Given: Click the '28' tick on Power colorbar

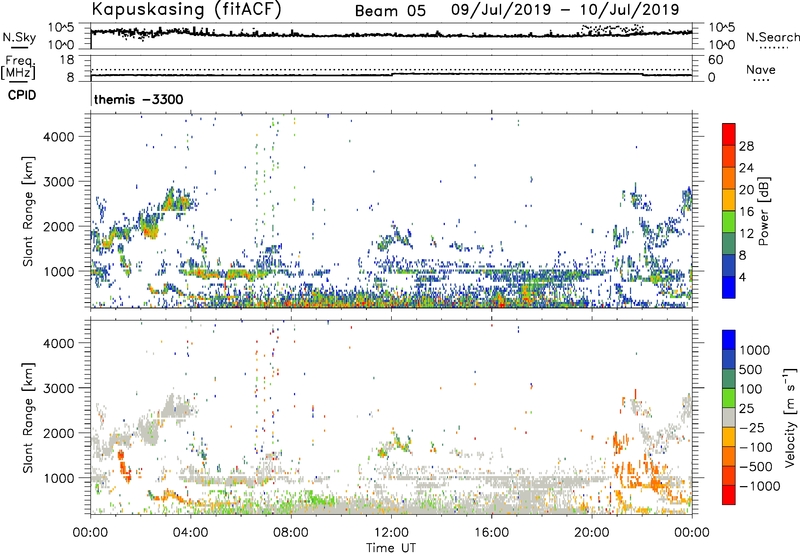Looking at the screenshot, I should click(746, 146).
